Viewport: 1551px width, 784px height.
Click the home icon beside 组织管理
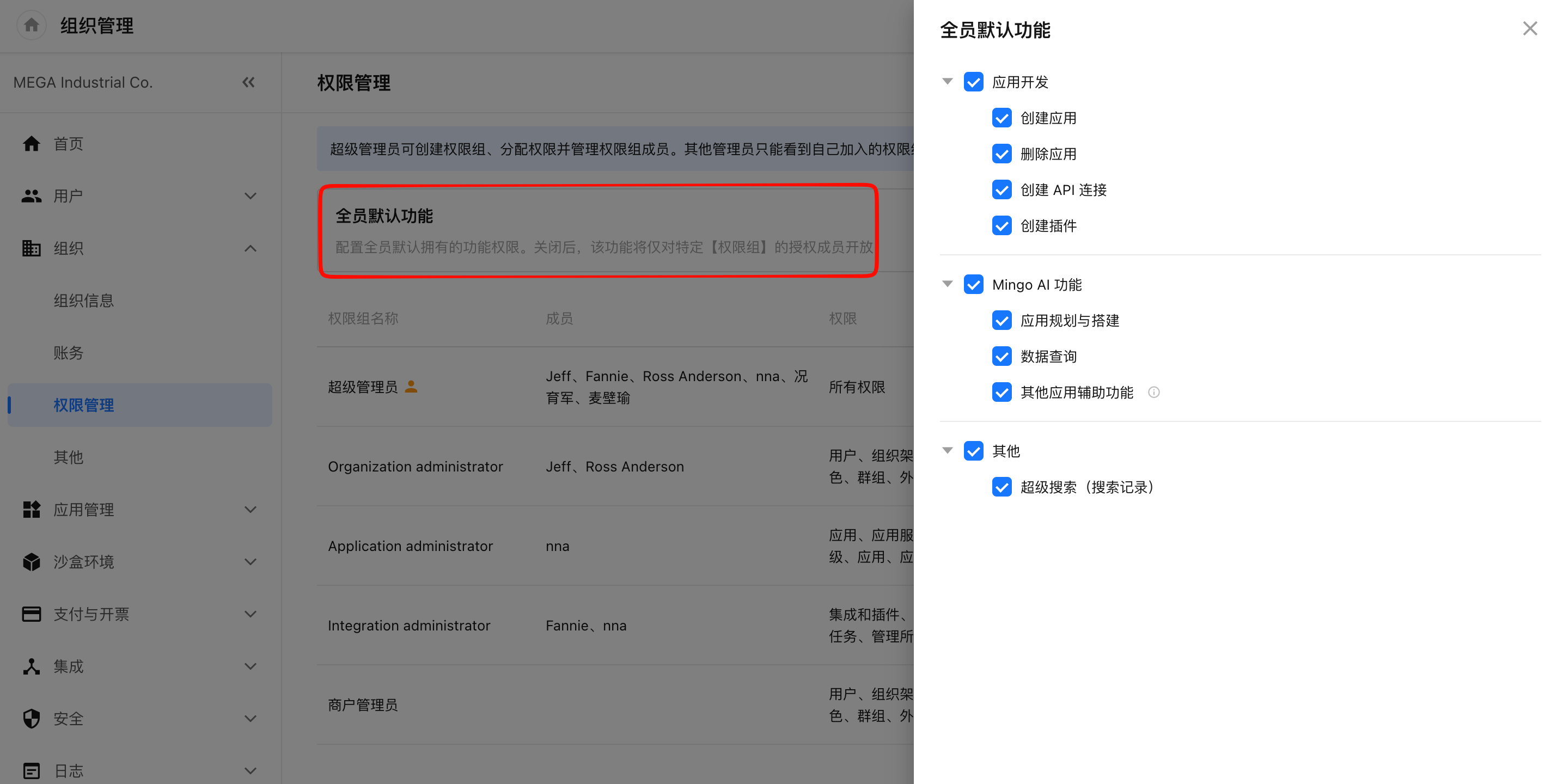(31, 25)
